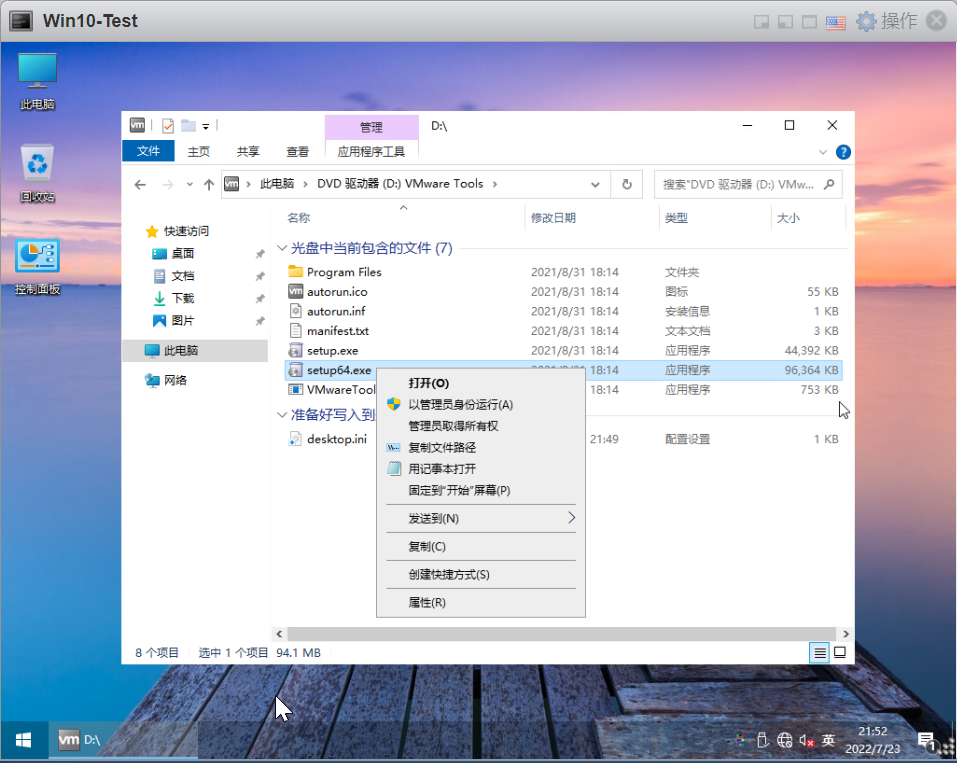Open the recent locations dropdown arrow

[x=190, y=184]
